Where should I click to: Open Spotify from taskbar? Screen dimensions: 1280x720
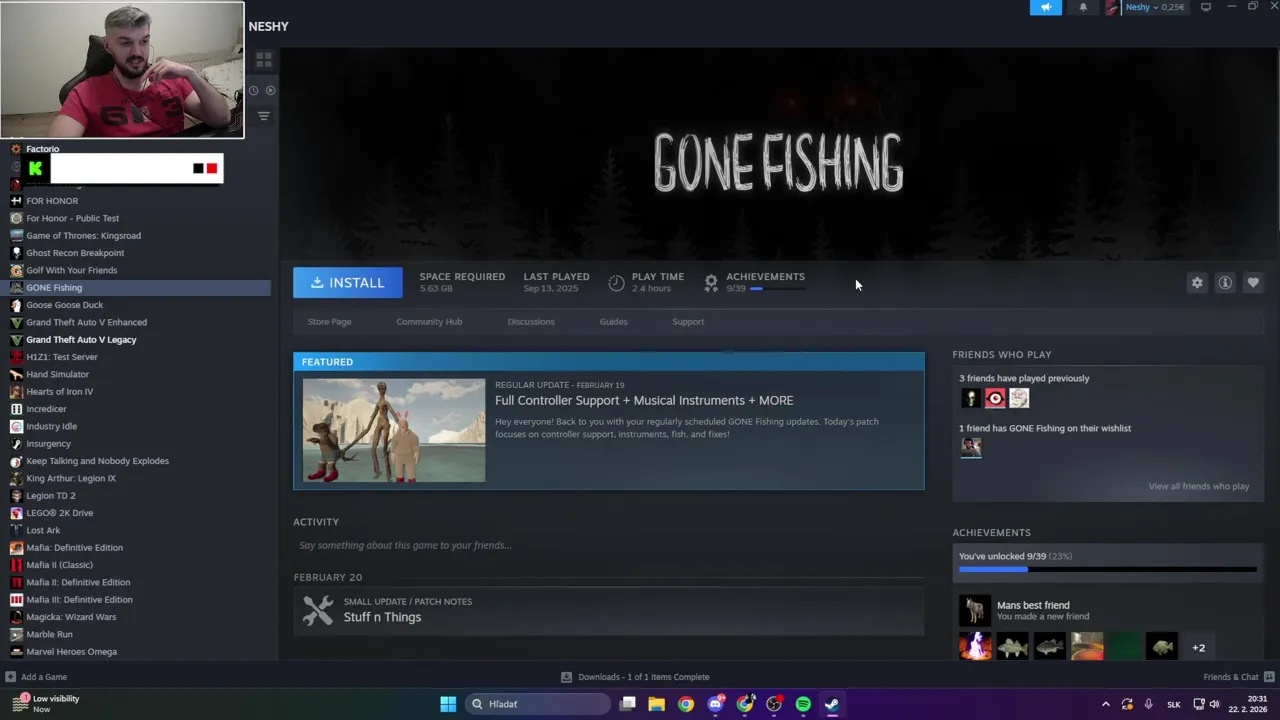tap(803, 704)
